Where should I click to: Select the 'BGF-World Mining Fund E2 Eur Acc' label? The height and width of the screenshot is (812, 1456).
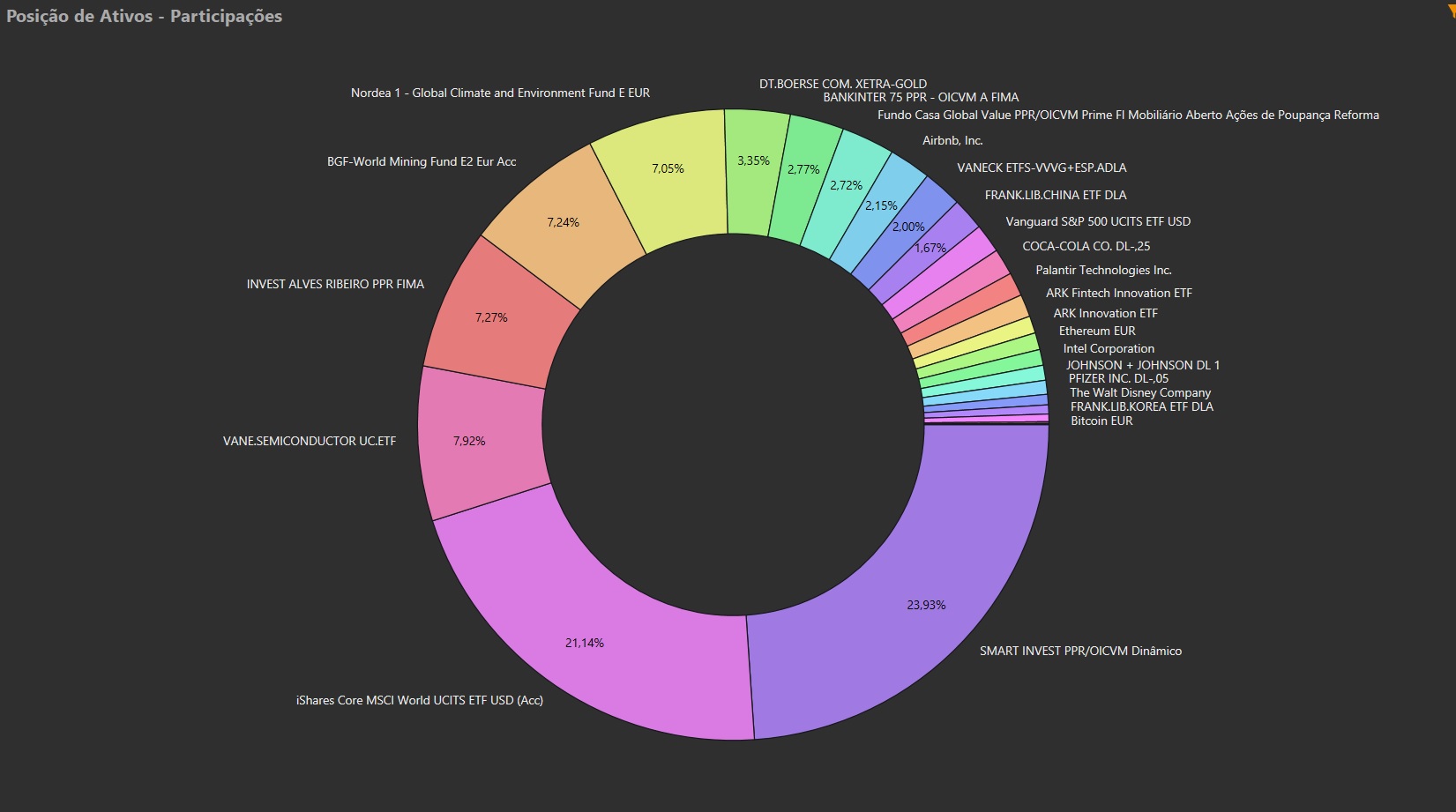(x=422, y=161)
